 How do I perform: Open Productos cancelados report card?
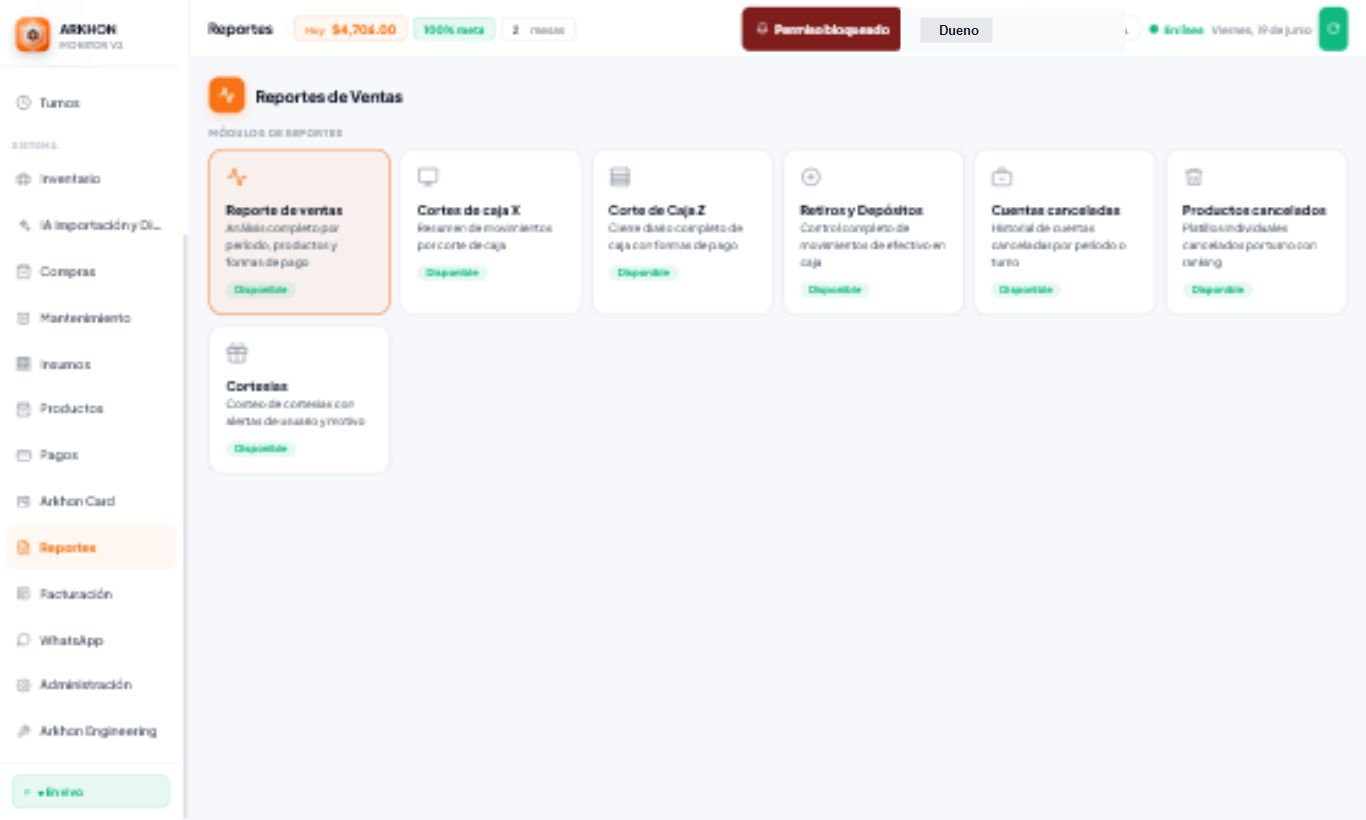[1256, 232]
